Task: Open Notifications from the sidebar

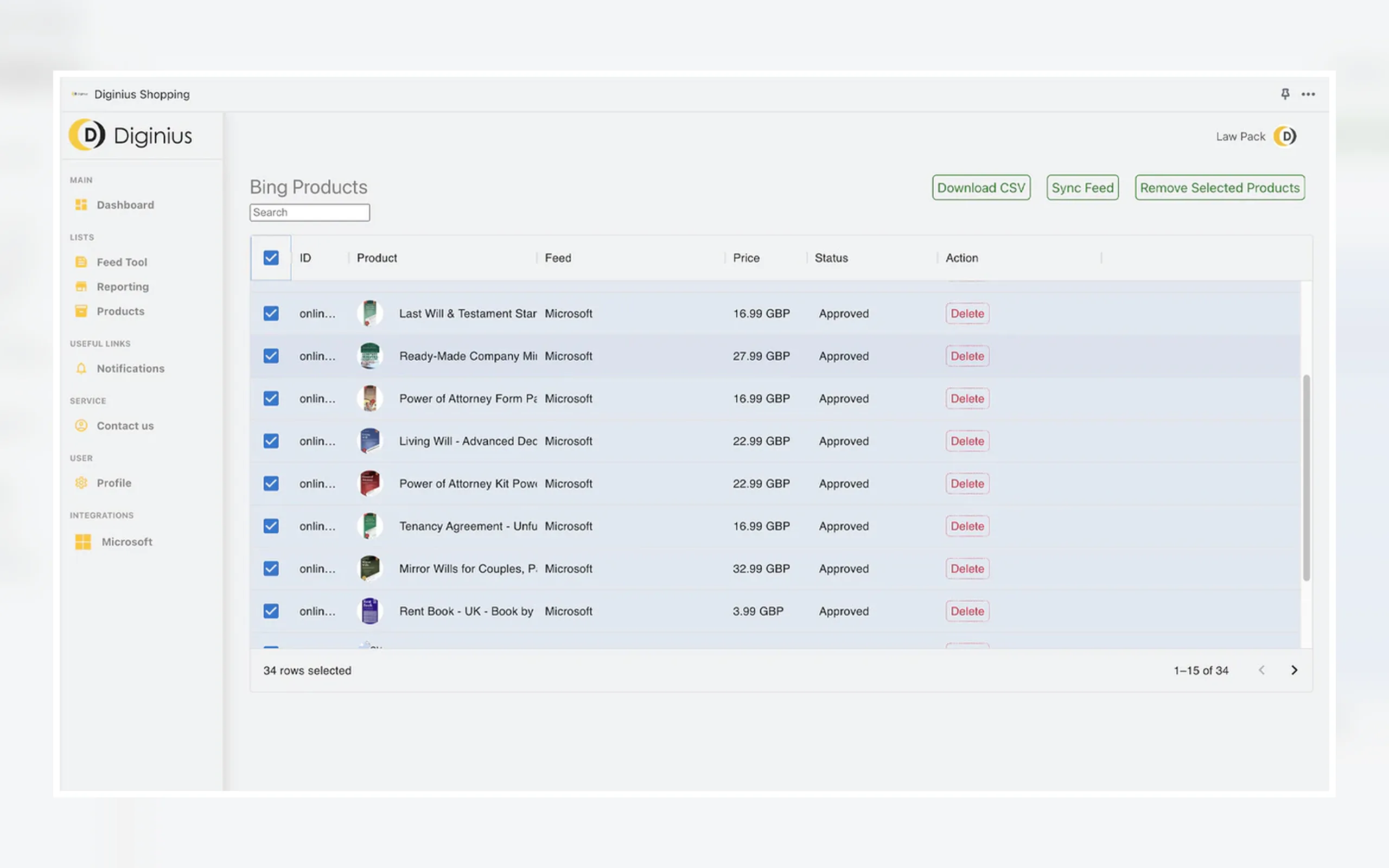Action: point(130,368)
